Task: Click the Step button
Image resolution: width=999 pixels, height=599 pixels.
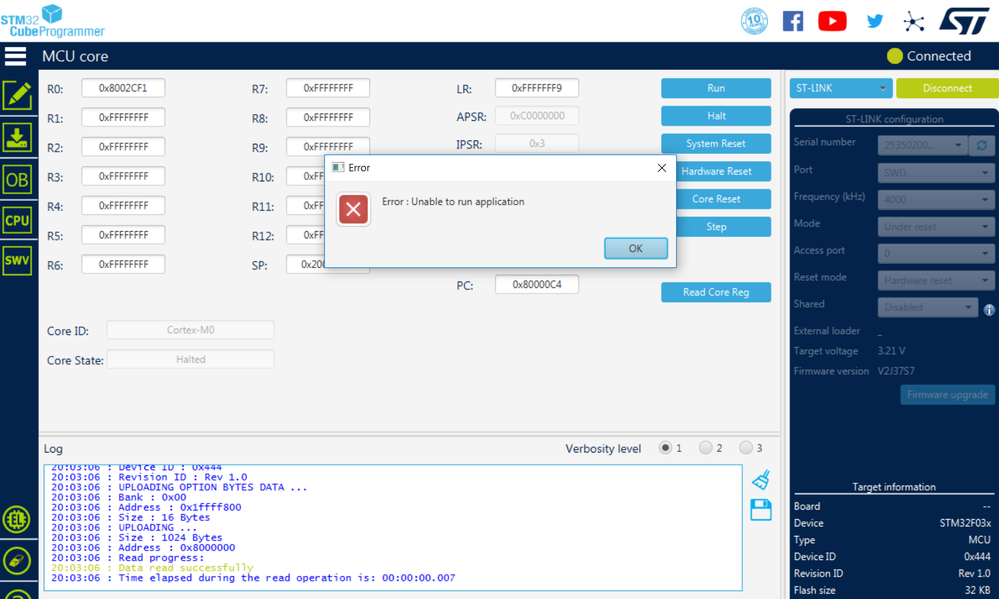Action: tap(723, 226)
